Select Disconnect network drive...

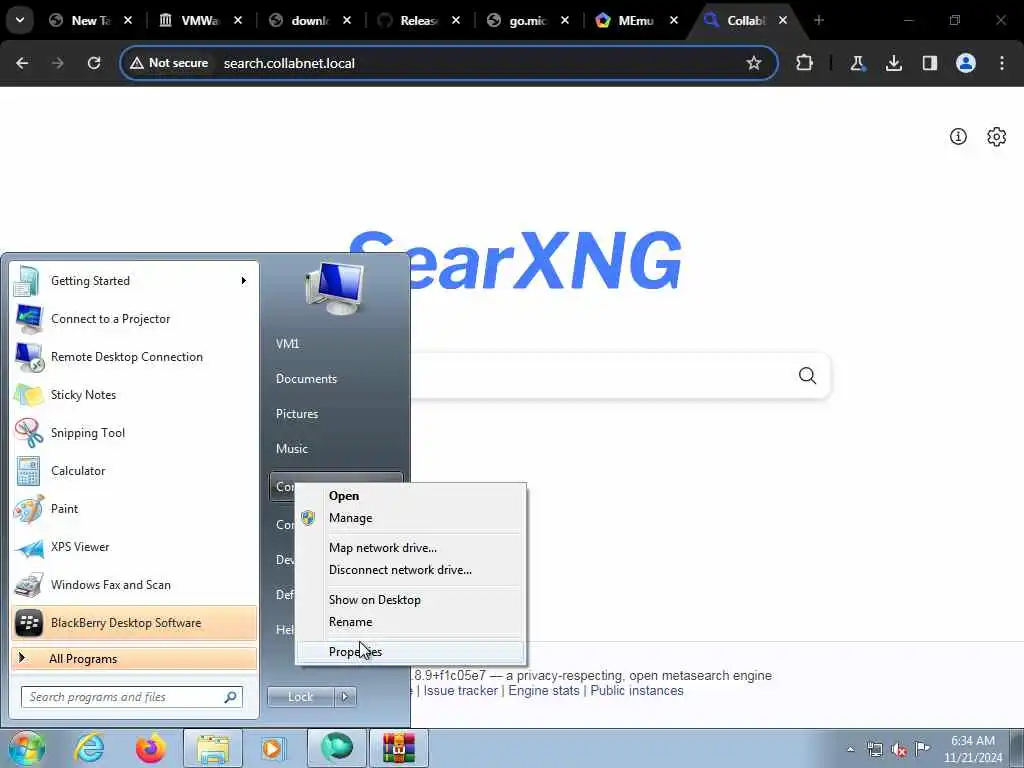point(410,570)
